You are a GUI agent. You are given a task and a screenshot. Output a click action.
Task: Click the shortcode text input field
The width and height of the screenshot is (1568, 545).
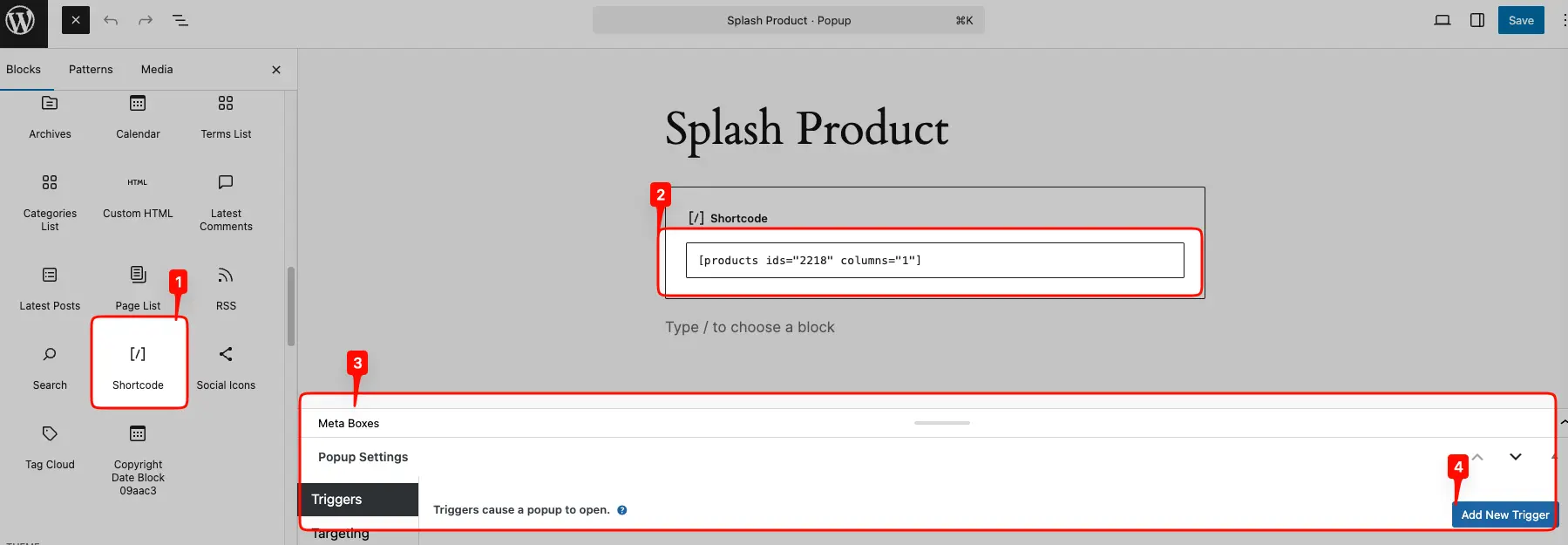(934, 260)
